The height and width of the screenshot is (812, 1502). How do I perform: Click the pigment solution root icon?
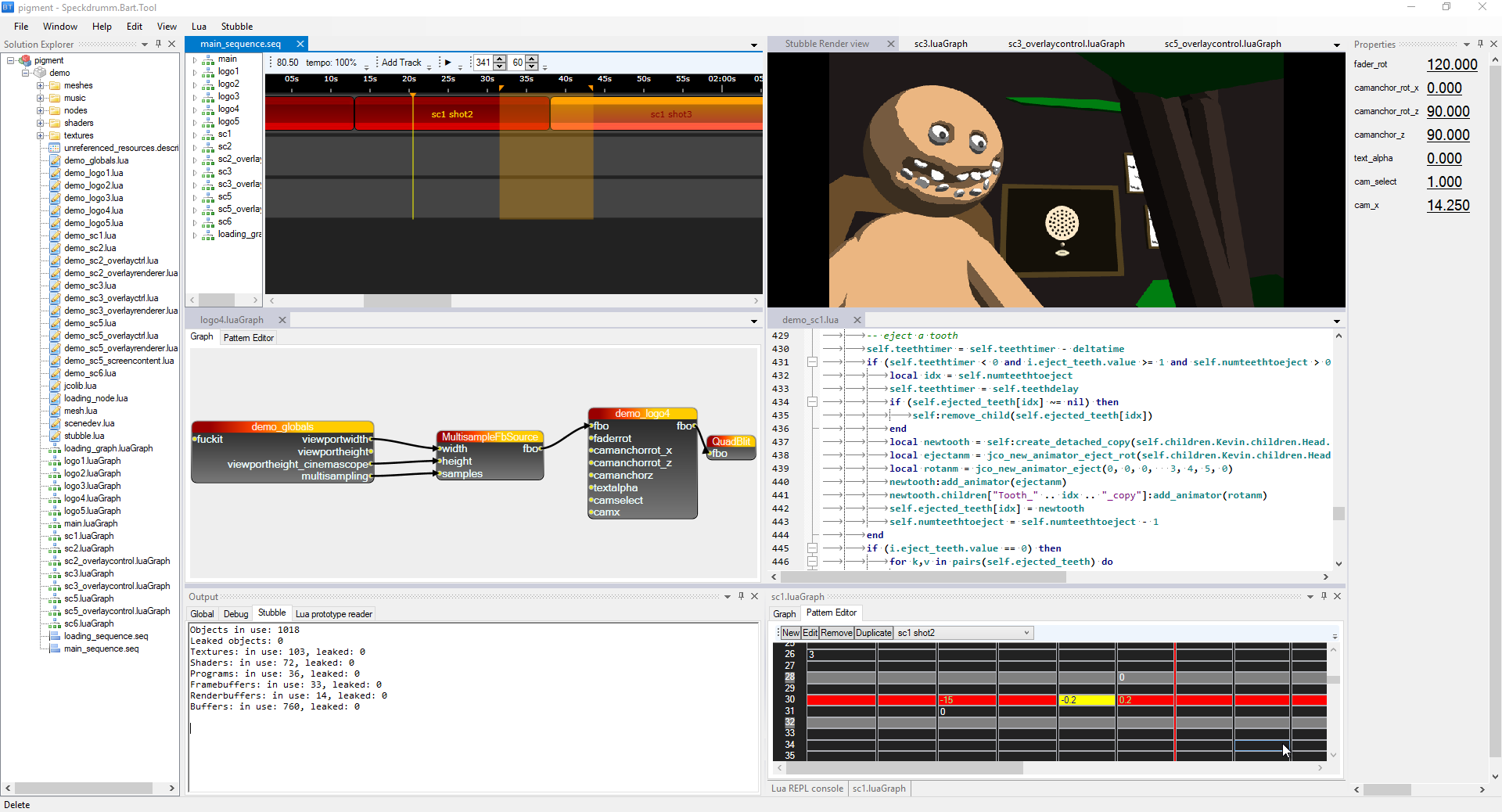click(x=25, y=60)
